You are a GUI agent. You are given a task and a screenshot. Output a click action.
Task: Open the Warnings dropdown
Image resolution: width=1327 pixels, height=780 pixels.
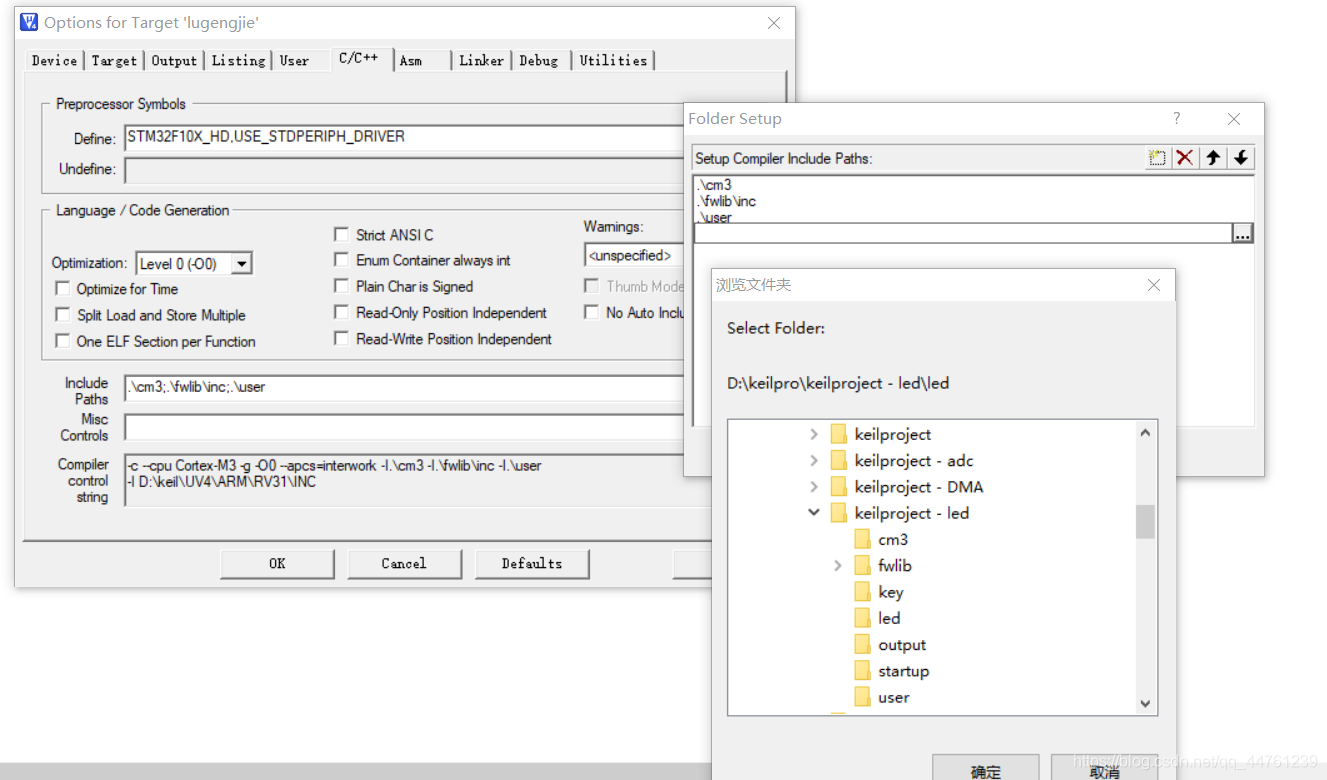point(634,255)
